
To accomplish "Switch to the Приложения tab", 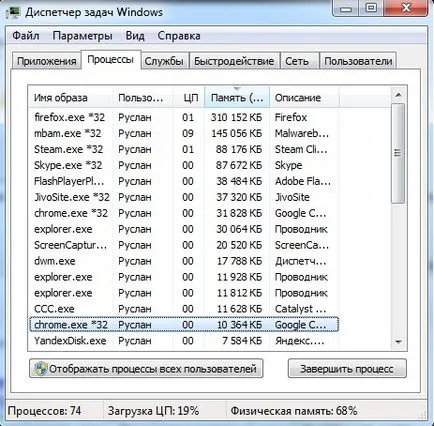I will click(47, 61).
